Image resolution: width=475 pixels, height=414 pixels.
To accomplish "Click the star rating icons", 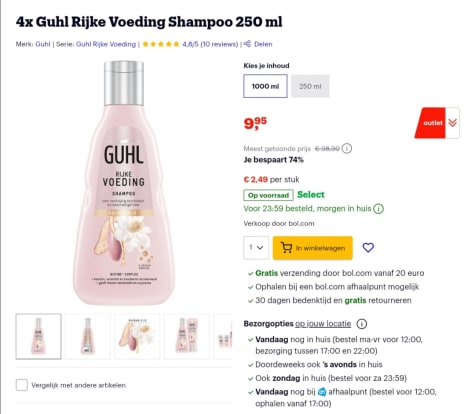I will [x=161, y=44].
